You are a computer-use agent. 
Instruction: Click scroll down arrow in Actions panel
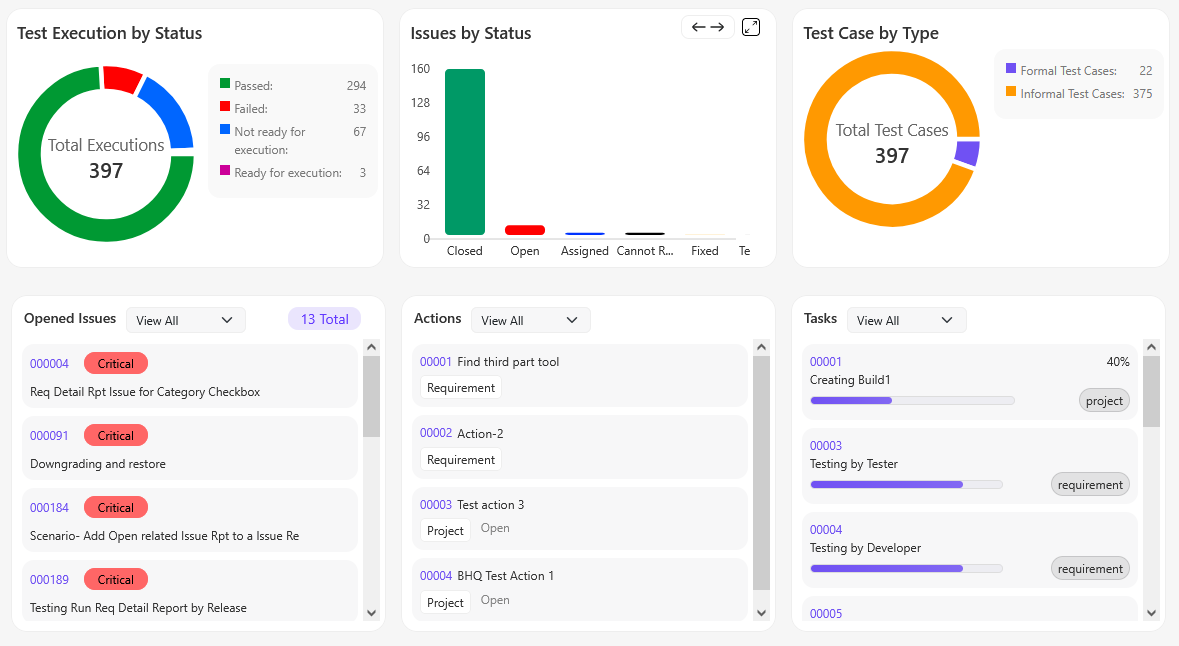click(x=761, y=612)
